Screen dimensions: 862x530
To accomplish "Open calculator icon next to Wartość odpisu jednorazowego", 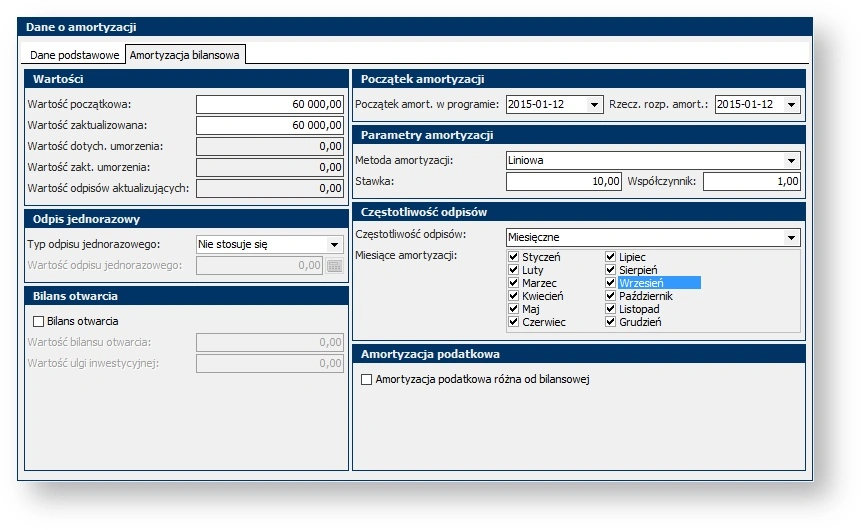I will point(334,266).
